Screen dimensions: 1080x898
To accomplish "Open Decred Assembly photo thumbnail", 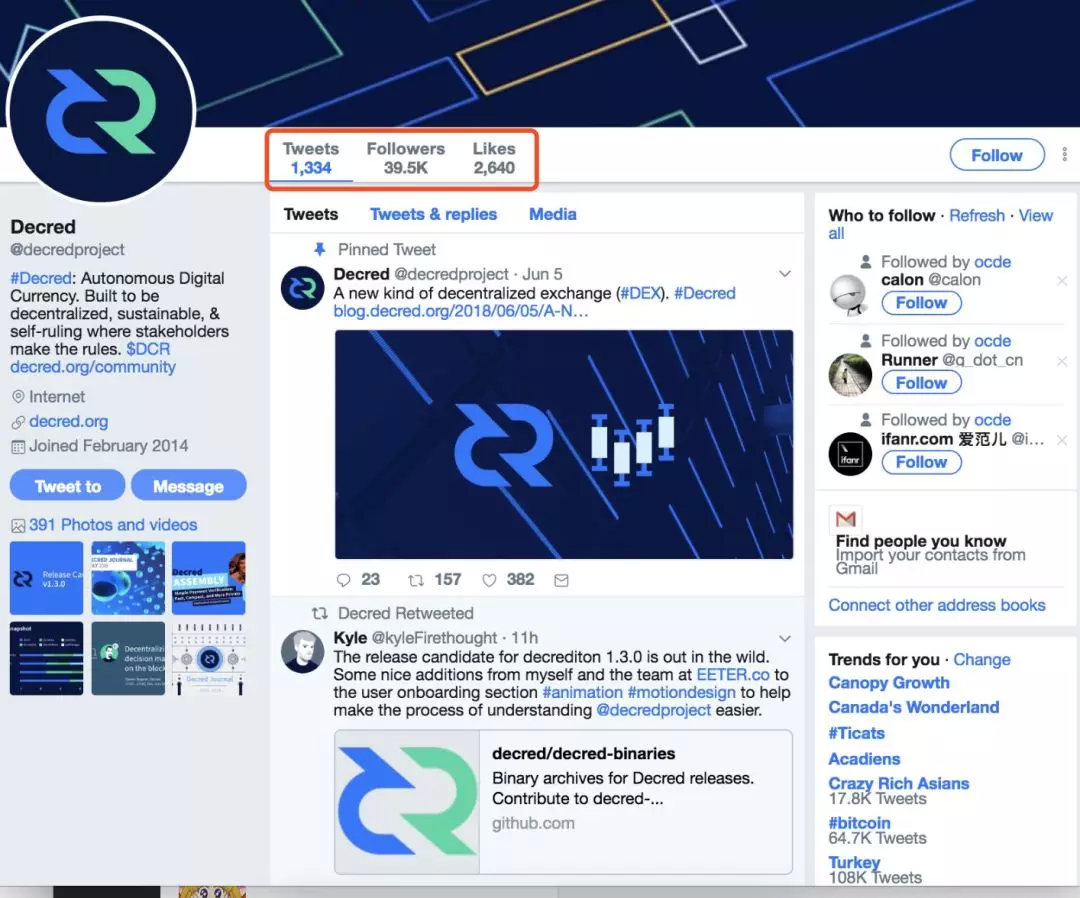I will point(209,578).
